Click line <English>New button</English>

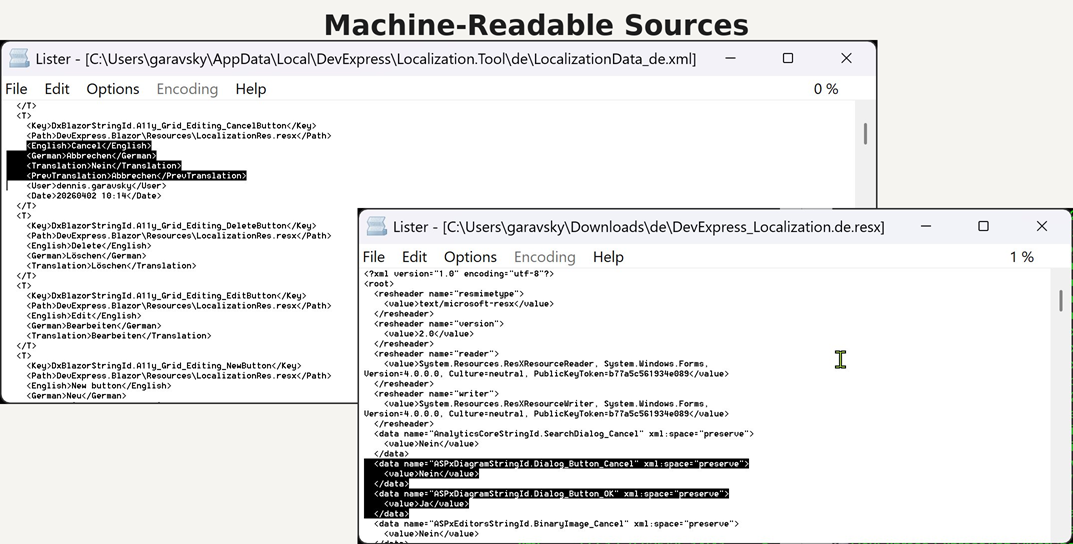(x=99, y=386)
